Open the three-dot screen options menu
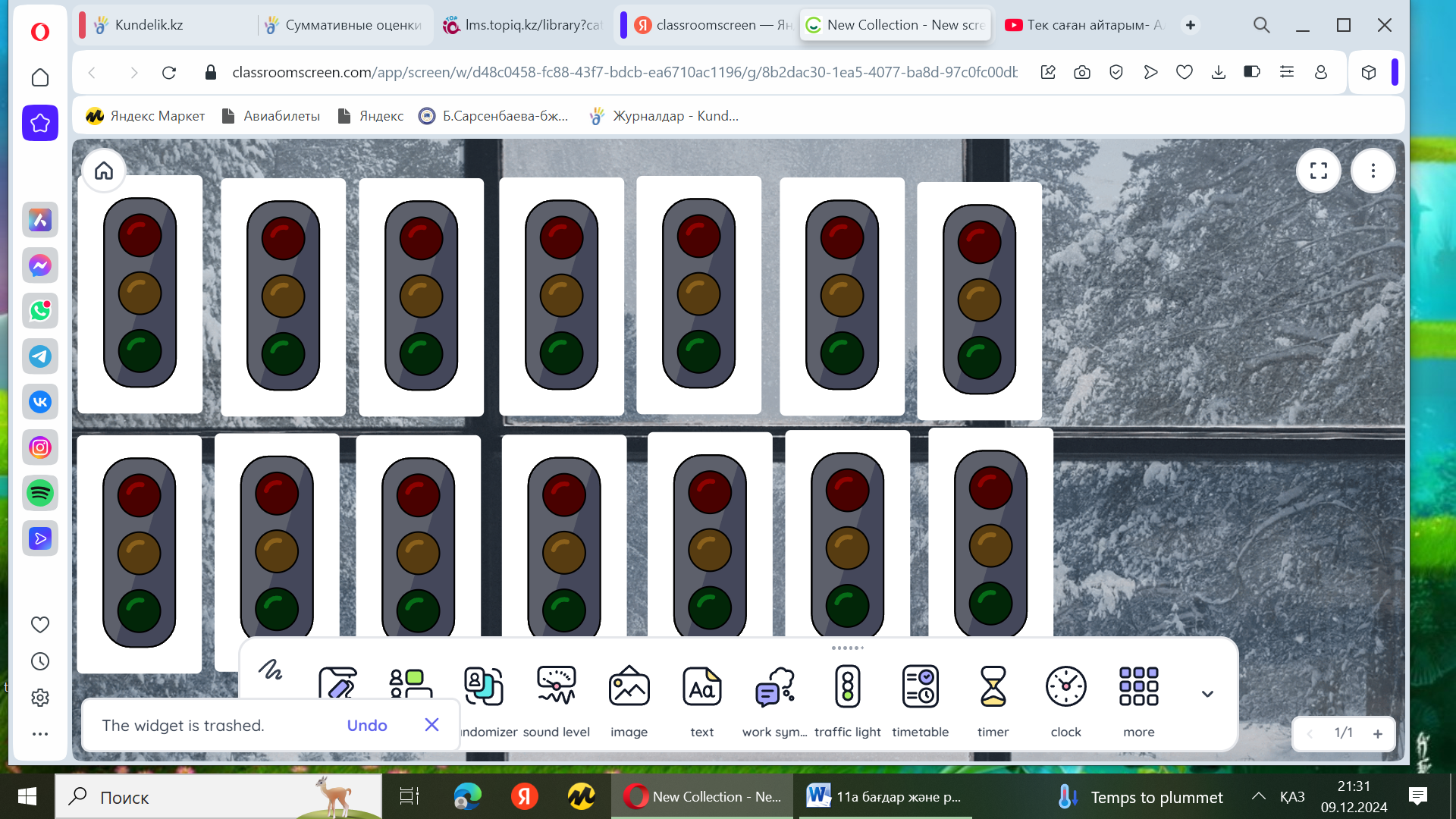1456x819 pixels. [x=1373, y=171]
